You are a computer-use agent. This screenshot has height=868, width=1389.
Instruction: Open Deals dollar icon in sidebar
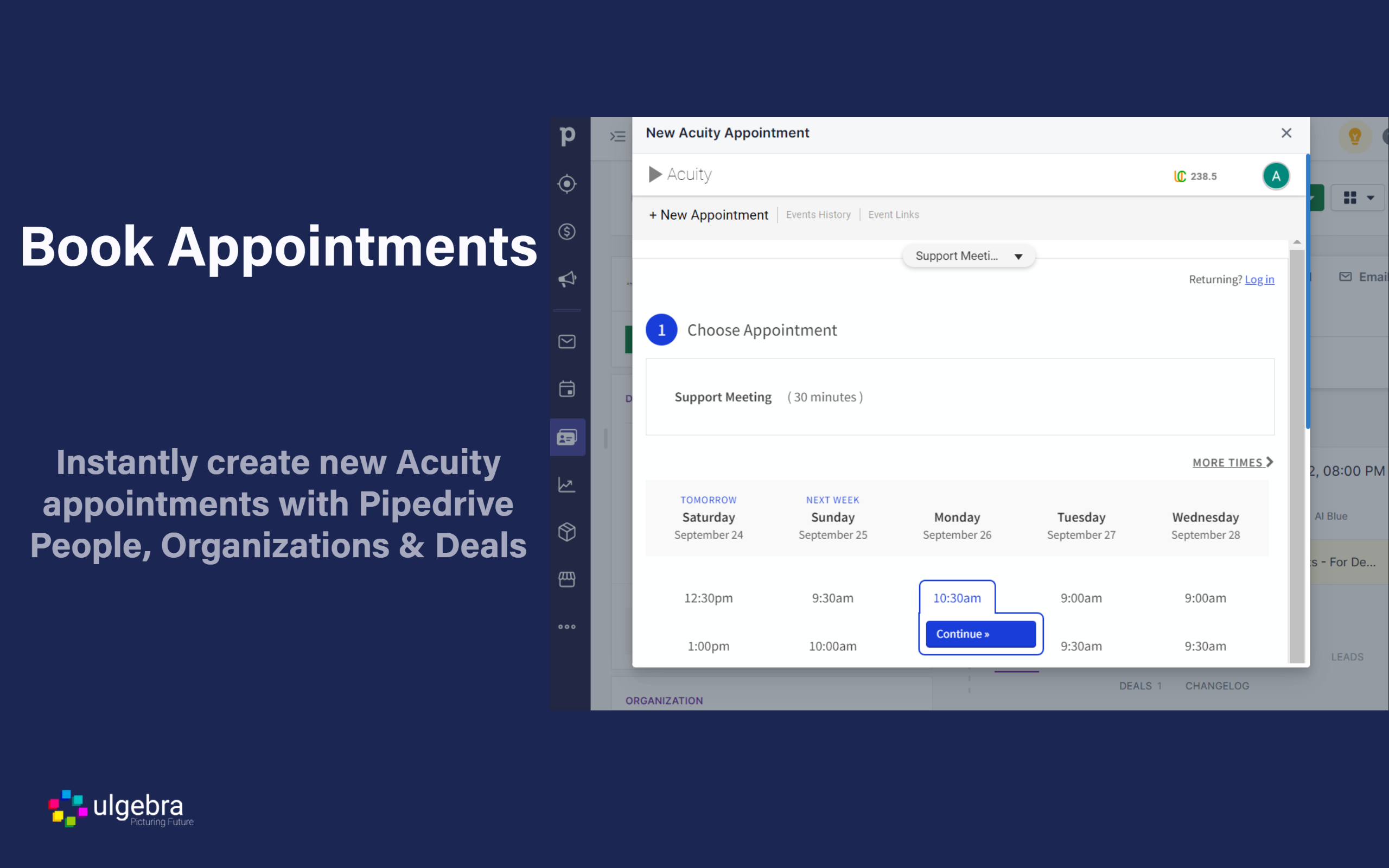coord(567,231)
